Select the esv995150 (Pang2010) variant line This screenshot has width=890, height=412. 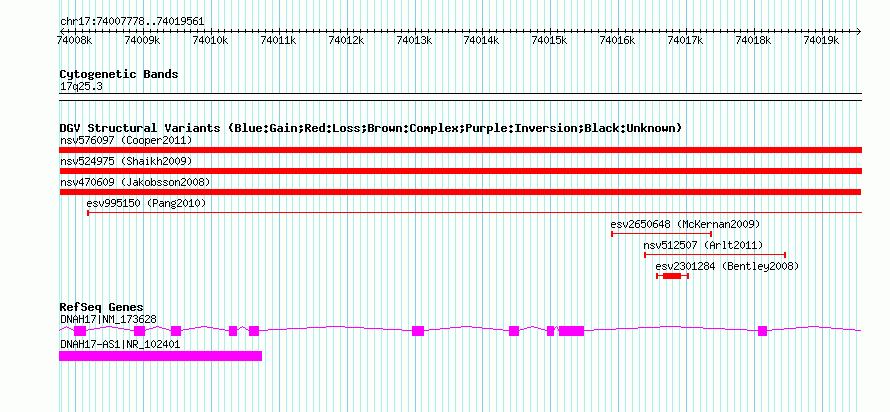tap(475, 213)
